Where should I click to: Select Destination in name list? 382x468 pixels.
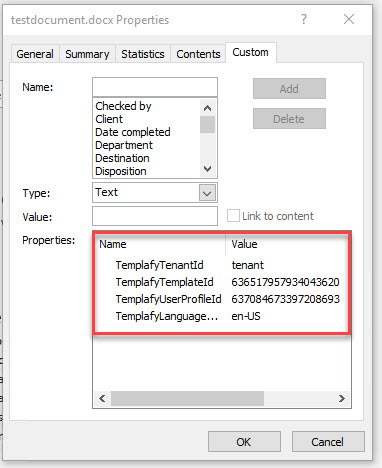[122, 158]
